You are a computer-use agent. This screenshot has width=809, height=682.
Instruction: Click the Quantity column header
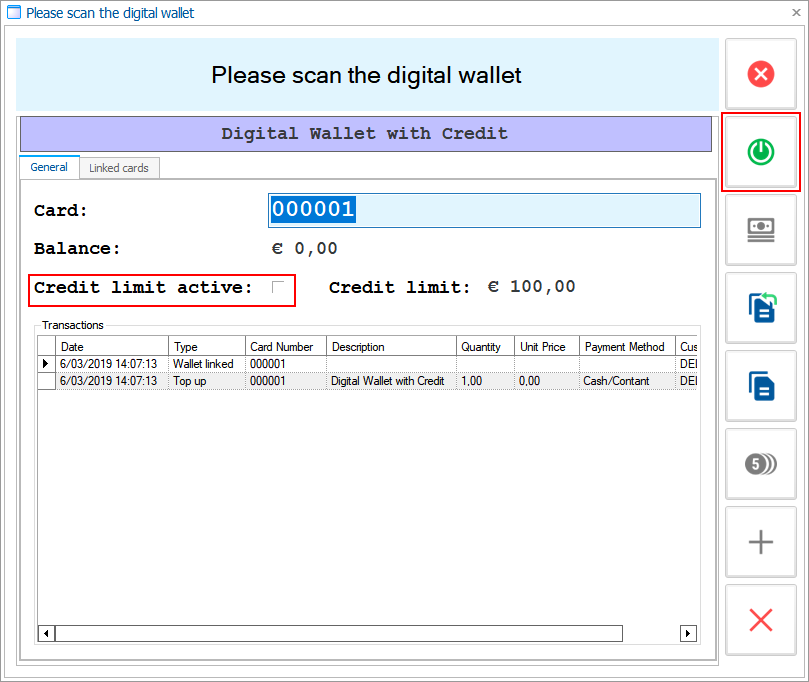coord(485,347)
